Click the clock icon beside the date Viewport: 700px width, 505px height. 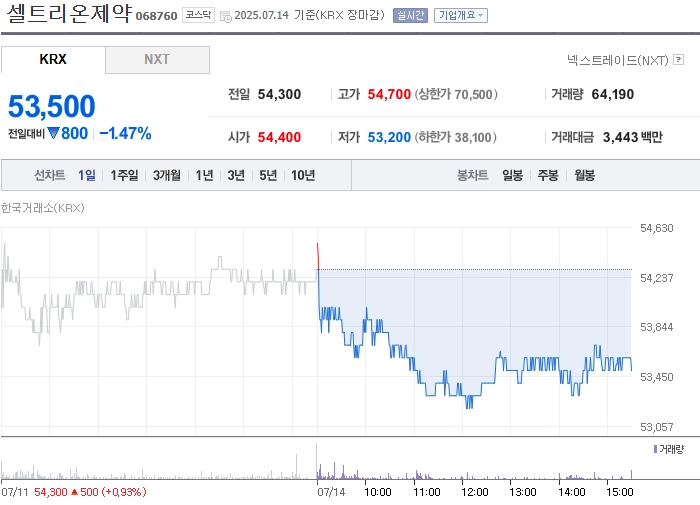click(226, 17)
